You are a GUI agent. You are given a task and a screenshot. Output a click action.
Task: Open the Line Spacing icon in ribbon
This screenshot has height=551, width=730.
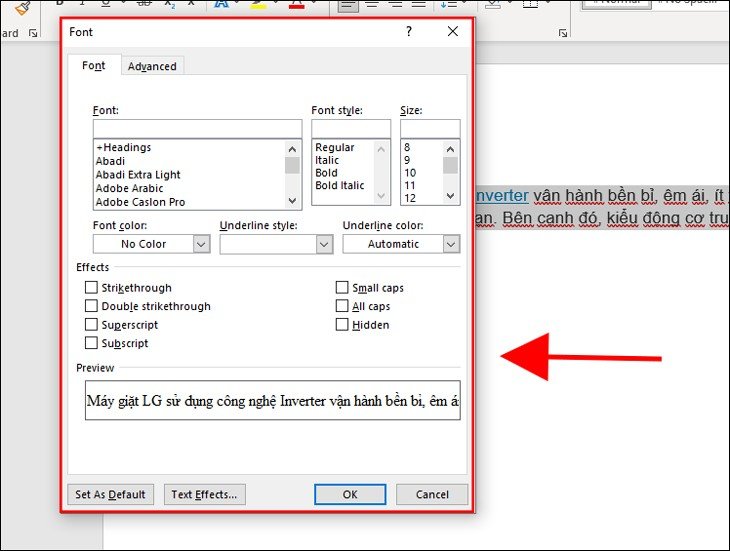(449, 5)
